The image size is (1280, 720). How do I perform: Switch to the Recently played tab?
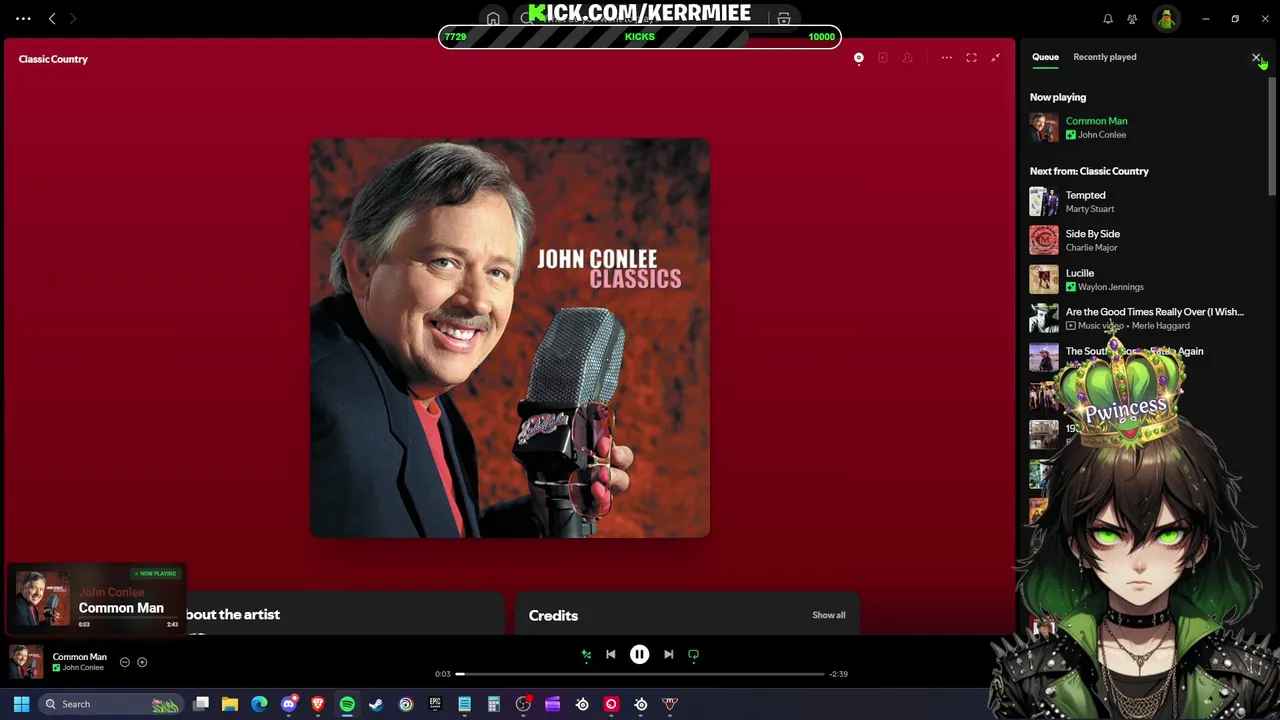tap(1104, 57)
